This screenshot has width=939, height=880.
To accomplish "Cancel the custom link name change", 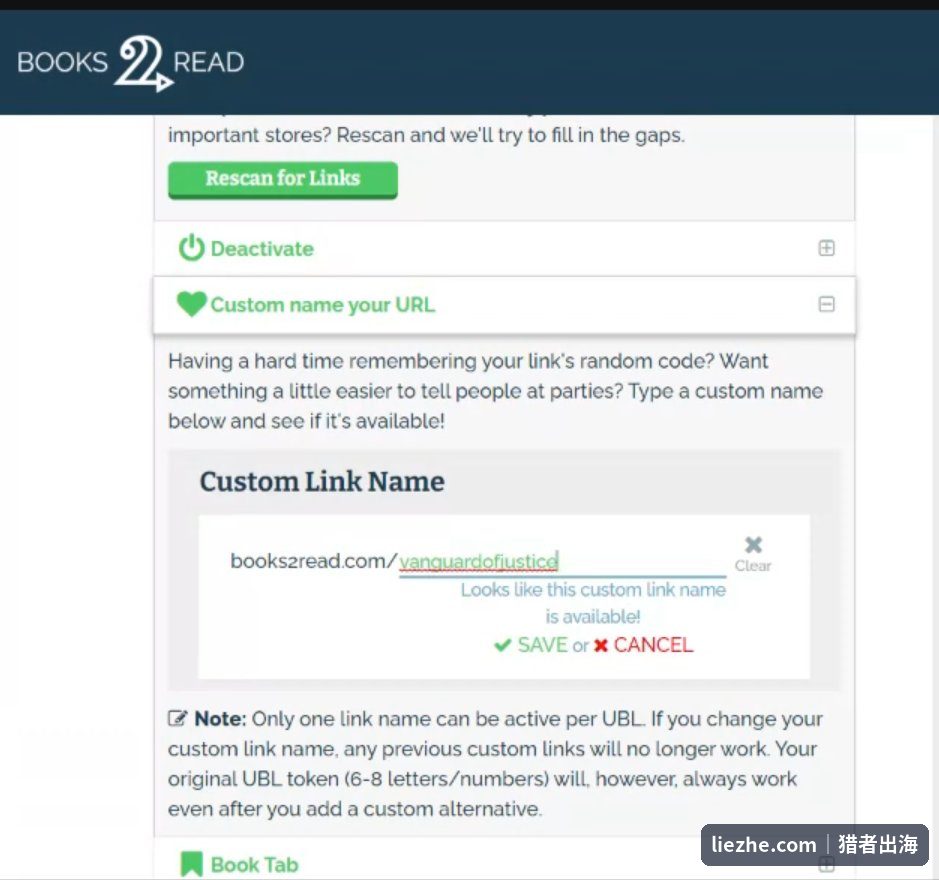I will pyautogui.click(x=653, y=645).
